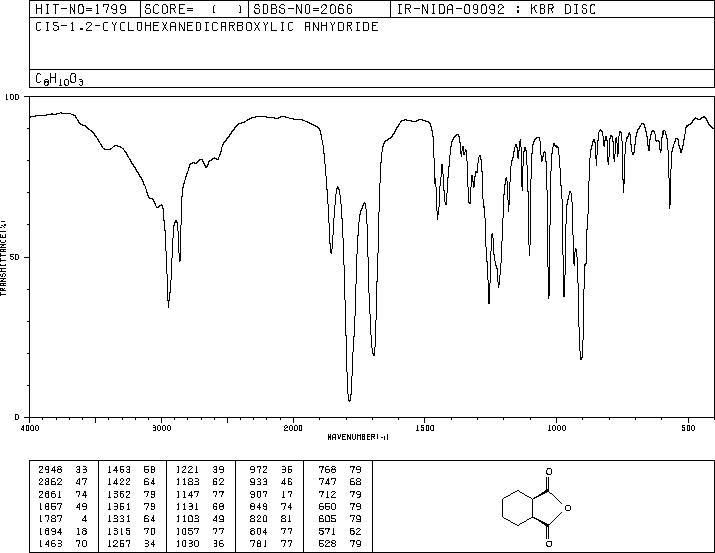Click the 4000 label on the x-axis

30,428
